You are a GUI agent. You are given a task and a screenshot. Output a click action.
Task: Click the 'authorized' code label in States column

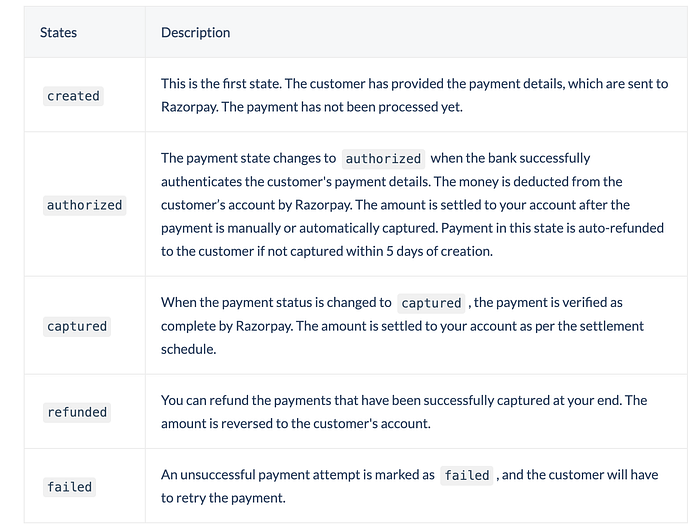click(84, 205)
